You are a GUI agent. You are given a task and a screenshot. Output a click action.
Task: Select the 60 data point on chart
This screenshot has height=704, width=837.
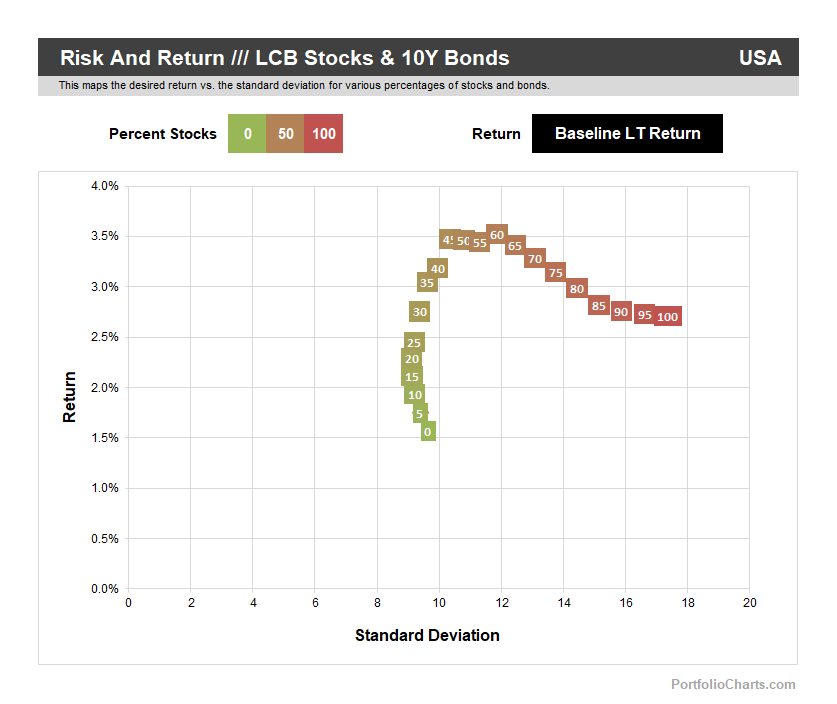497,235
